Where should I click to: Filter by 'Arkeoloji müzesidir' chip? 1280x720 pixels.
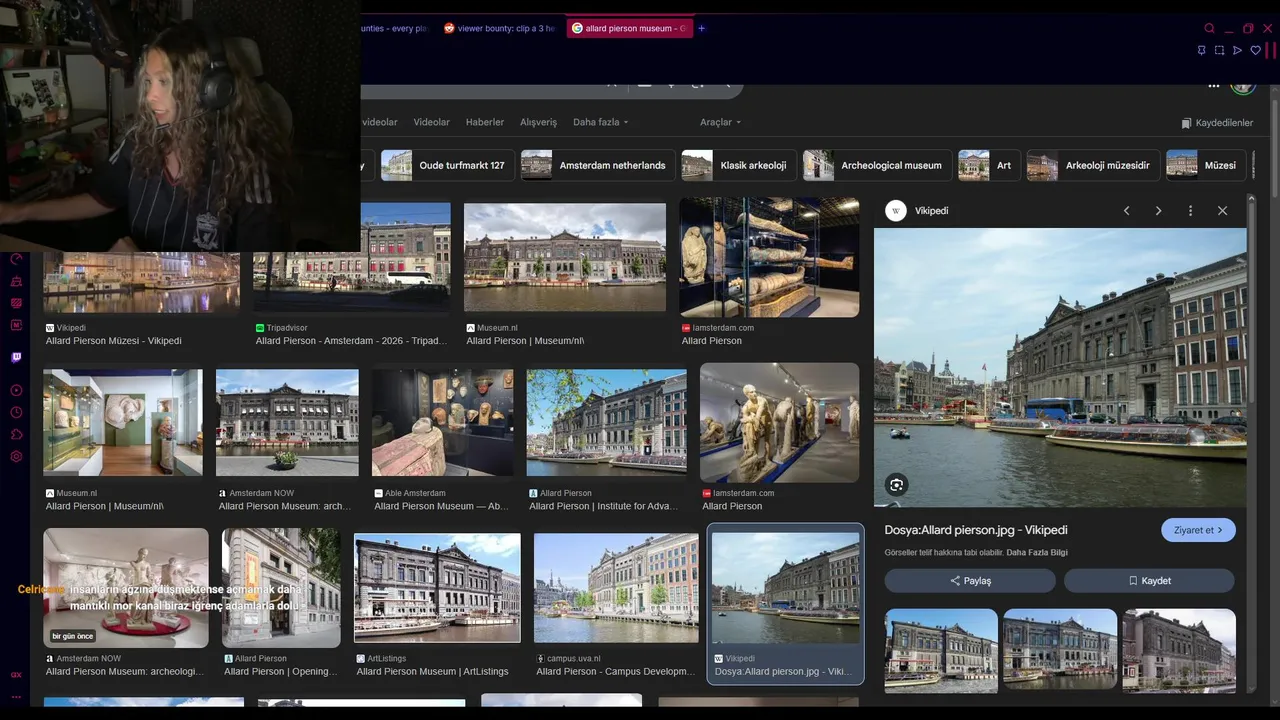tap(1093, 165)
